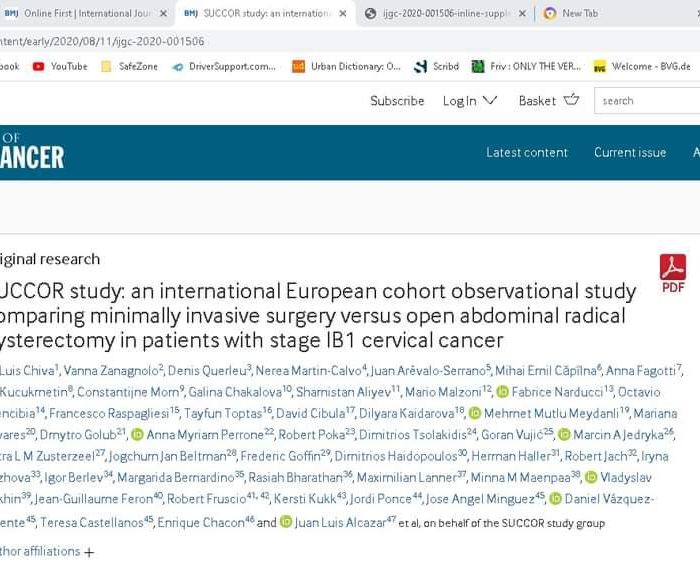Viewport: 700px width, 576px height.
Task: Switch to the jjgc-2020-001506 supplement tab
Action: tap(440, 13)
